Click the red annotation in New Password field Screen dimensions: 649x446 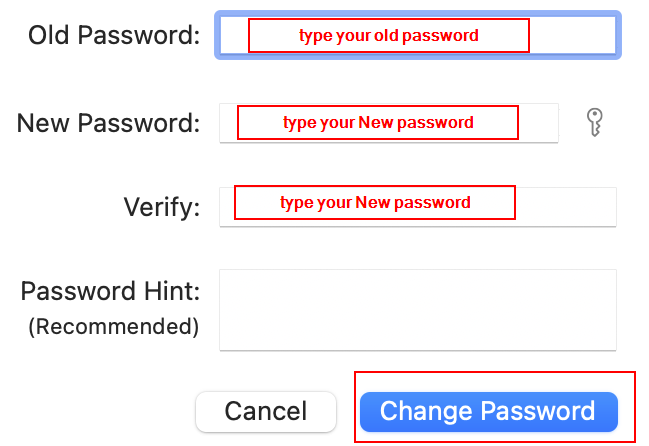click(x=377, y=123)
